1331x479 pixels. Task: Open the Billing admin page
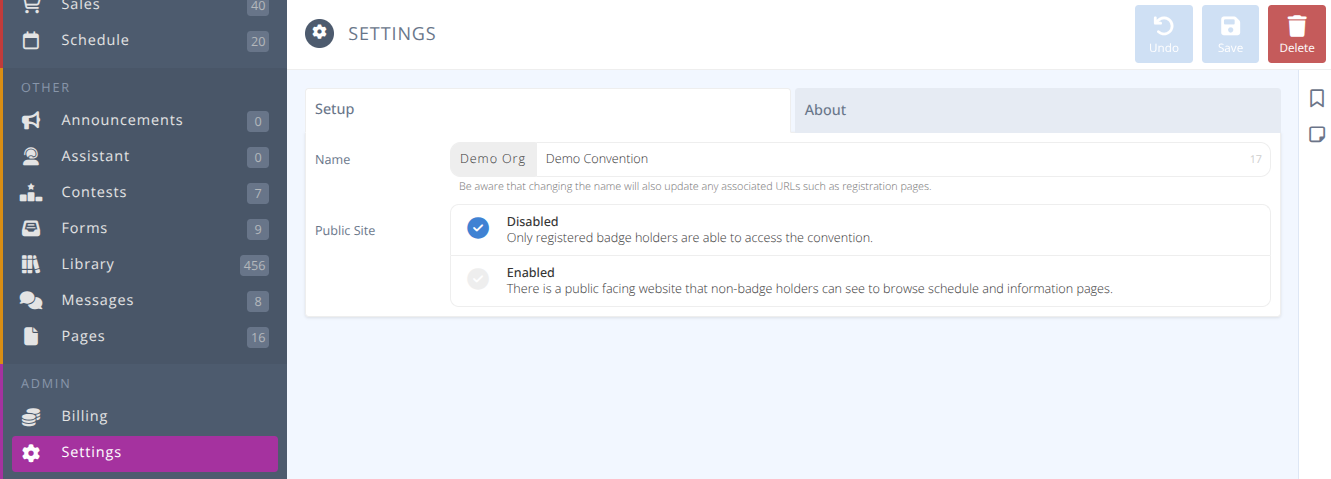pos(145,417)
